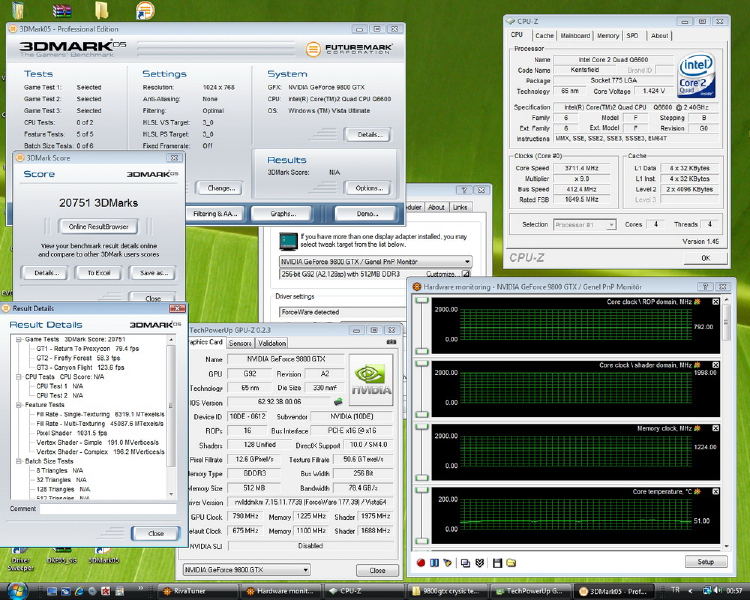
Task: Click the double-chevron icon in Hardware monitoring toolbar
Action: tap(479, 563)
